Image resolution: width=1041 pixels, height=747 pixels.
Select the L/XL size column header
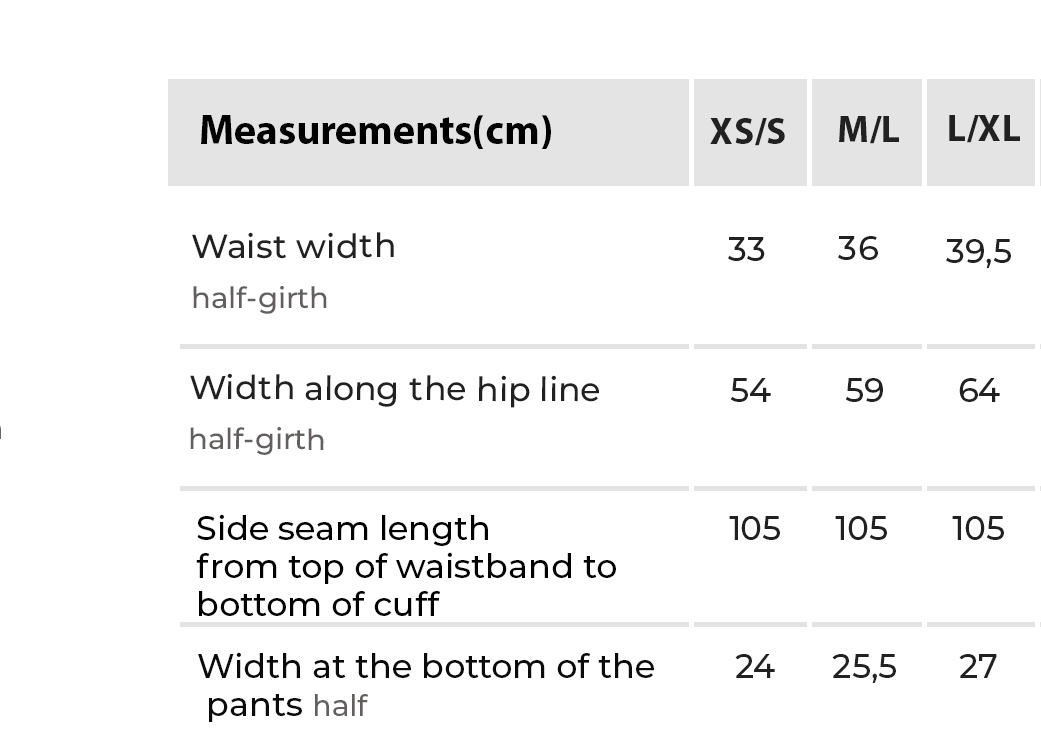[x=983, y=130]
